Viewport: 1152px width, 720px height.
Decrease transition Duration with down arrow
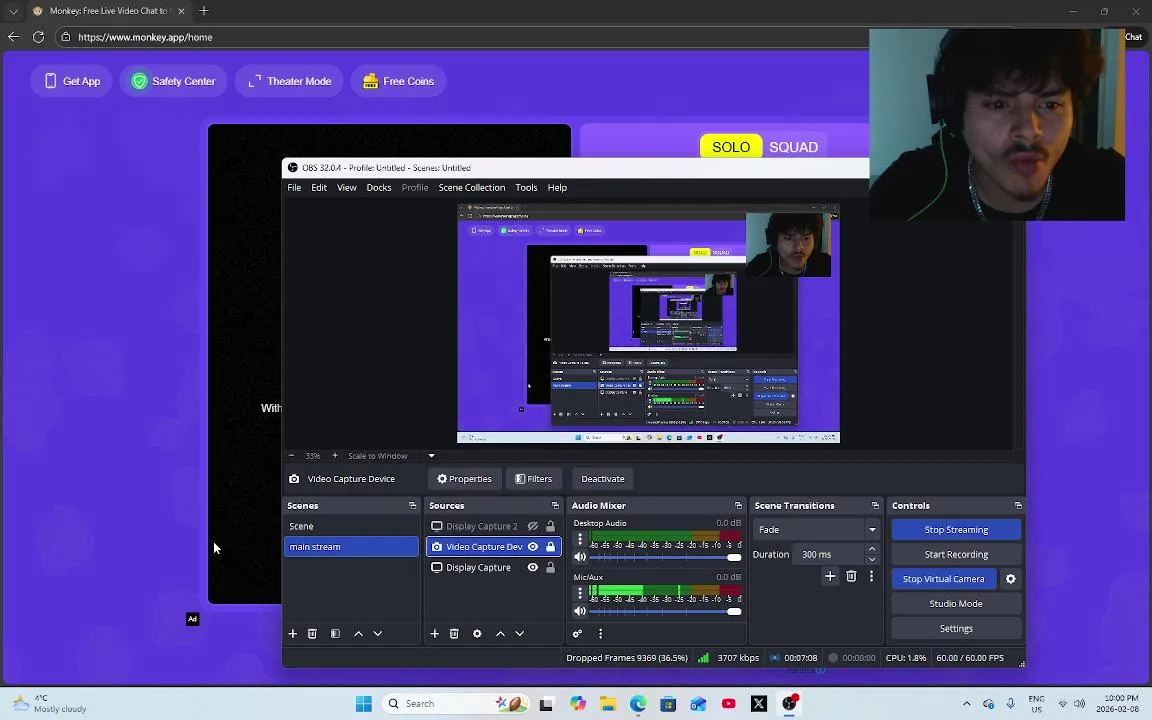(x=872, y=559)
